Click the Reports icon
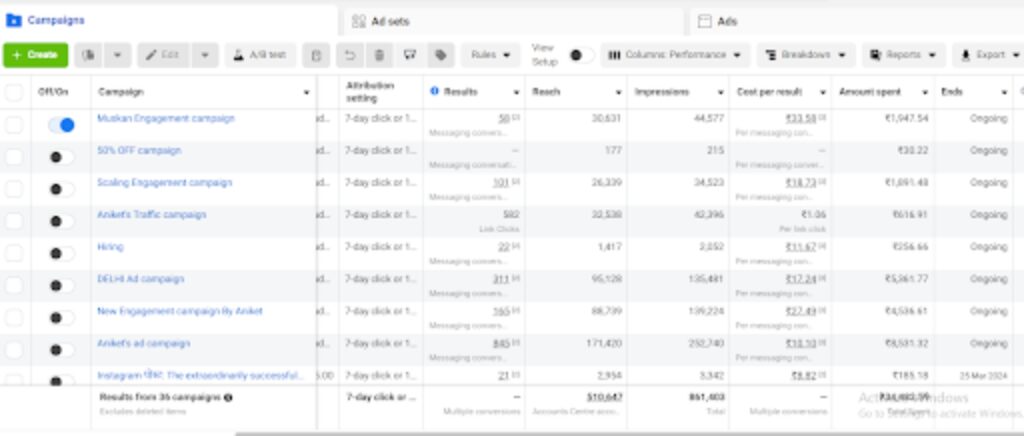The width and height of the screenshot is (1024, 436). pos(876,55)
